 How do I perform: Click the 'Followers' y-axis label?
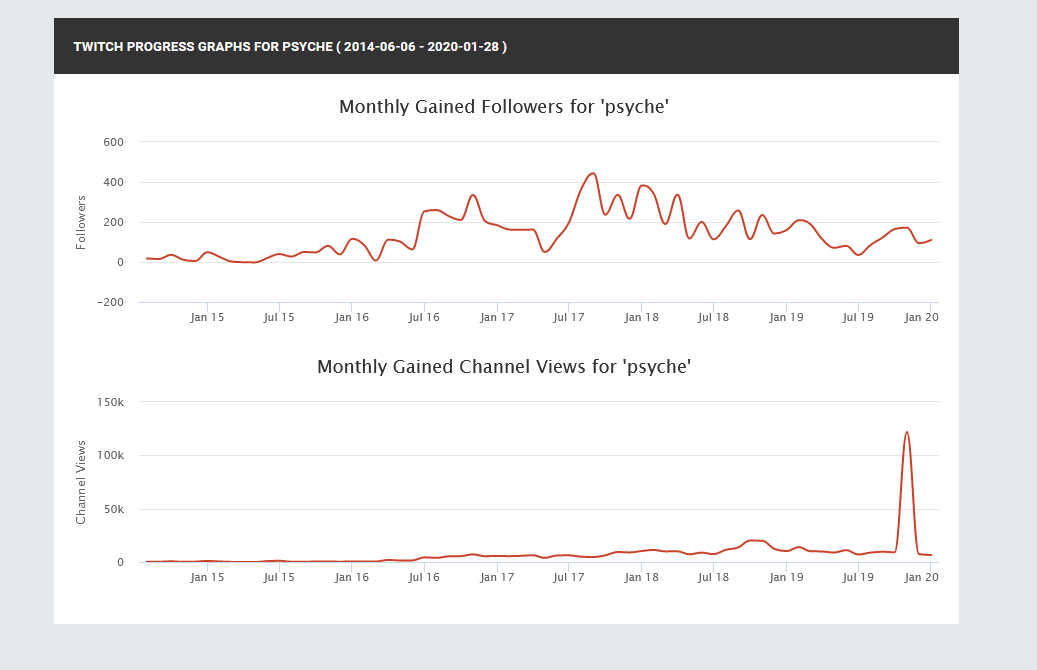pos(81,222)
